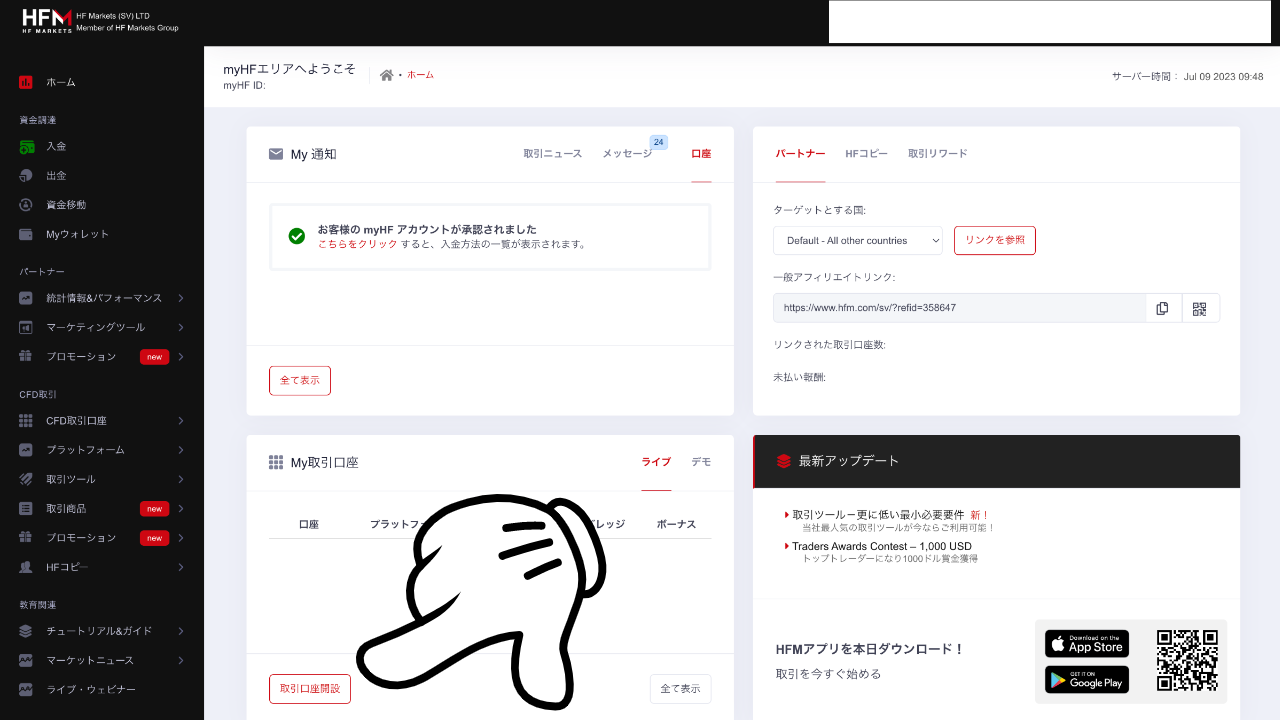Image resolution: width=1280 pixels, height=720 pixels.
Task: Expand 統計情報&パフォーマンス sidebar menu
Action: click(x=101, y=298)
